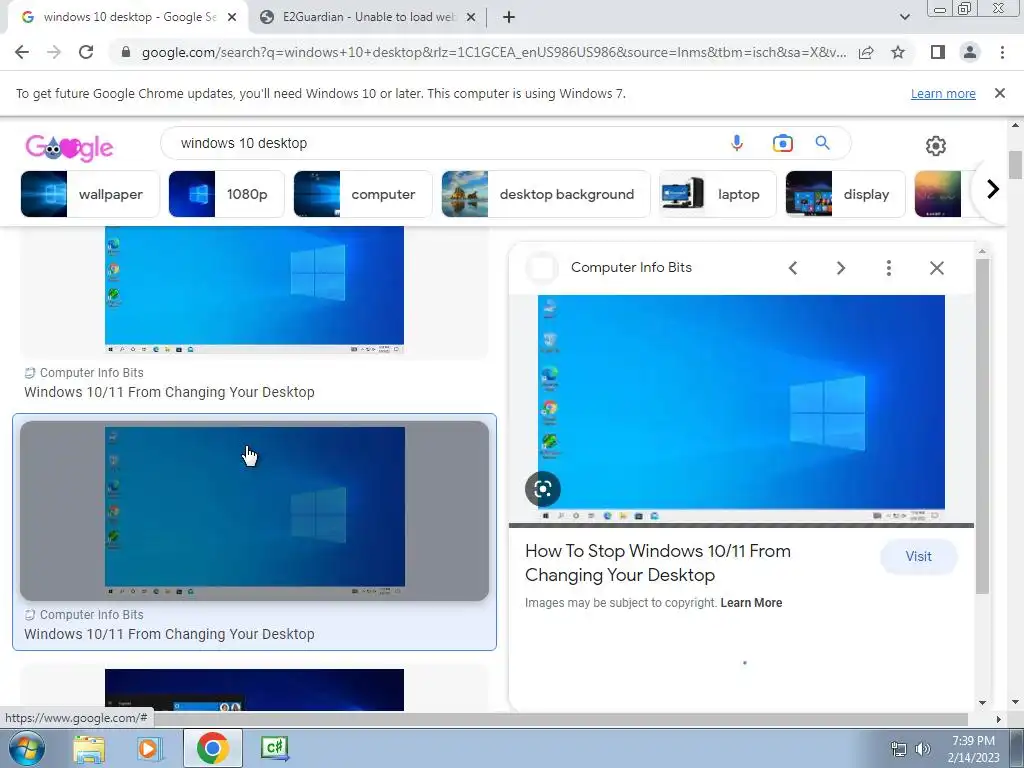
Task: Show more filter chips with arrow
Action: coord(993,189)
